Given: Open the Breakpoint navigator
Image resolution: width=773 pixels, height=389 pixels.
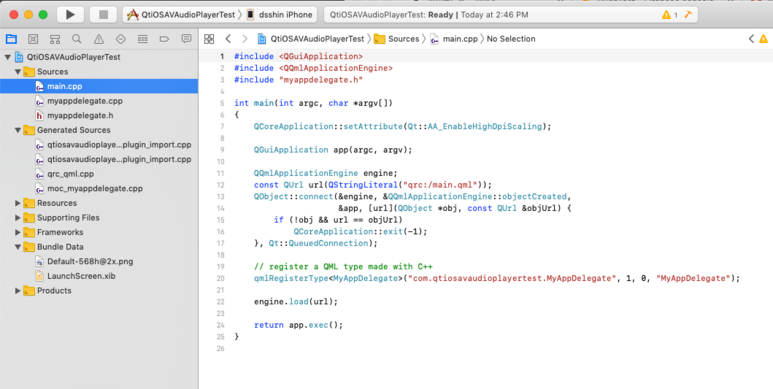Looking at the screenshot, I should 164,39.
